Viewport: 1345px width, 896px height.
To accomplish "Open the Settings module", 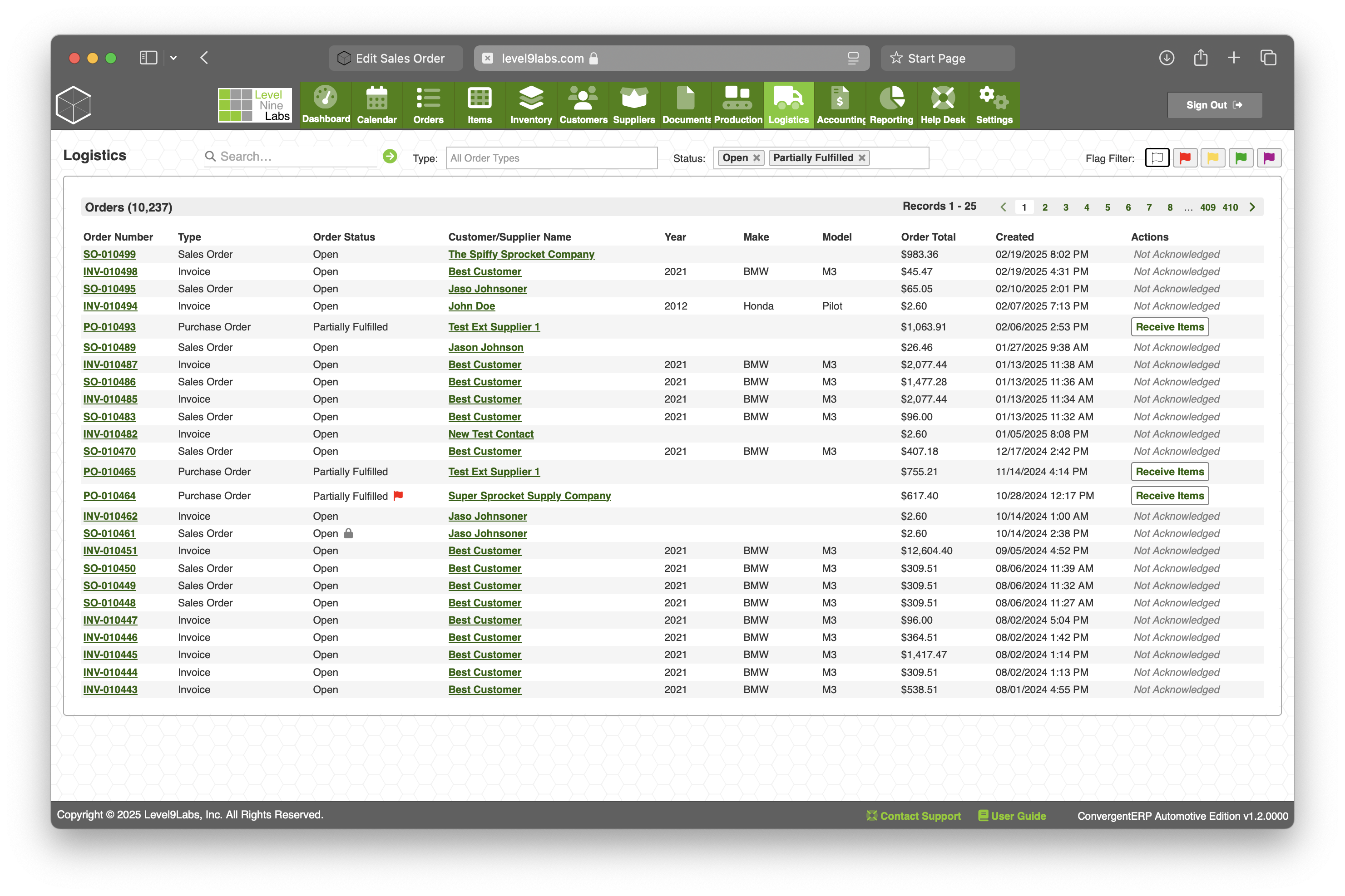I will (994, 105).
